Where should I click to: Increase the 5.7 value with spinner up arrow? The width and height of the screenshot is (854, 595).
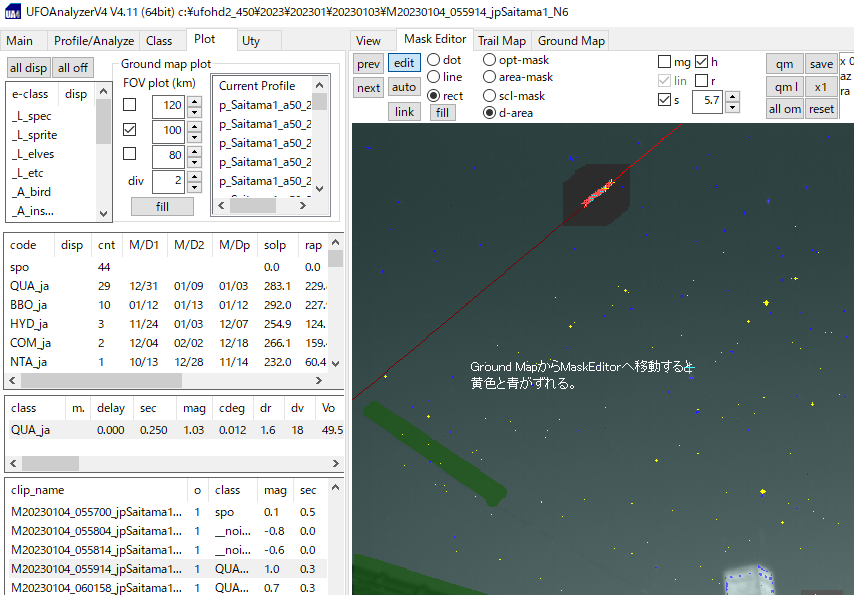click(733, 96)
